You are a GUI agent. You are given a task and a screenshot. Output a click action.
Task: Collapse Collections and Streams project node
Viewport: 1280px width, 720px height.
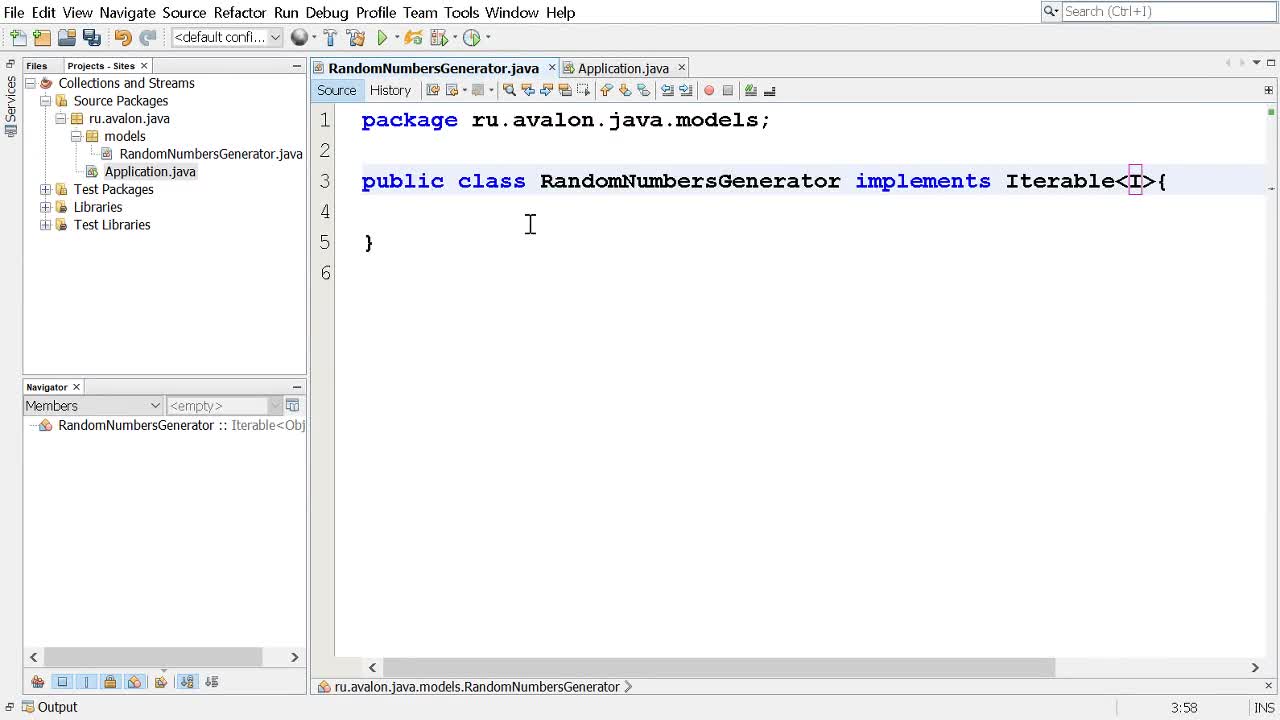click(x=30, y=83)
